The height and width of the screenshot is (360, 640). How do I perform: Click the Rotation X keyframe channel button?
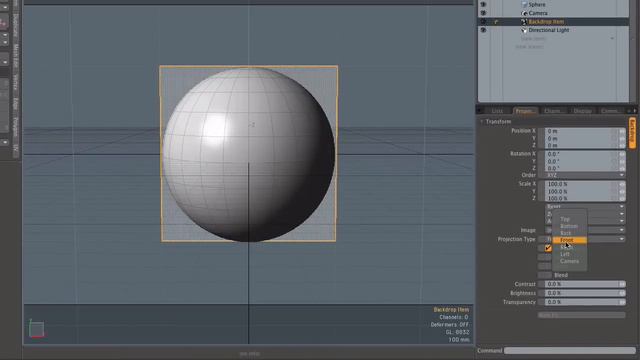point(541,154)
